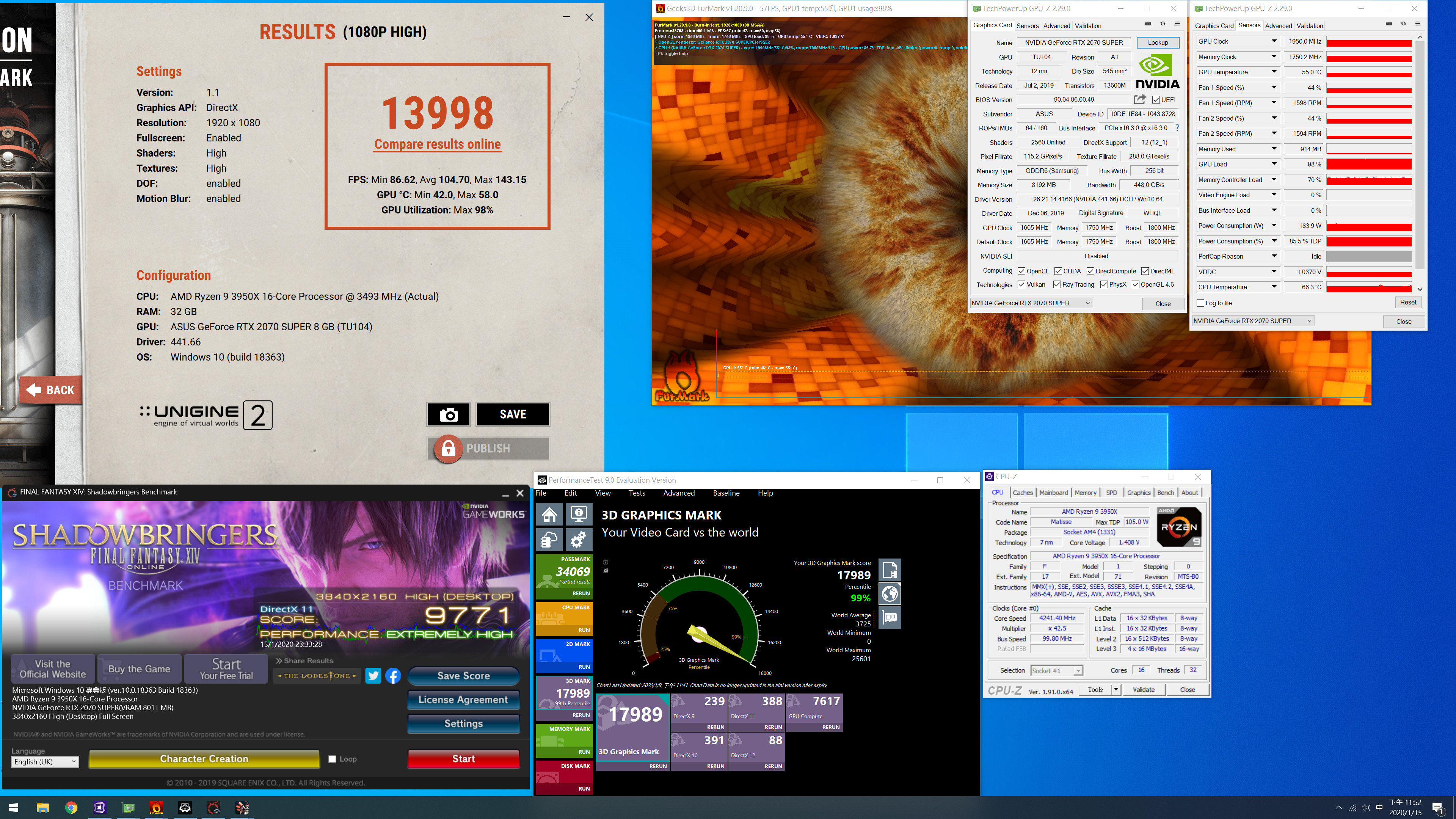Click the gauge chart view icon
The height and width of the screenshot is (819, 1456).
pos(606,562)
